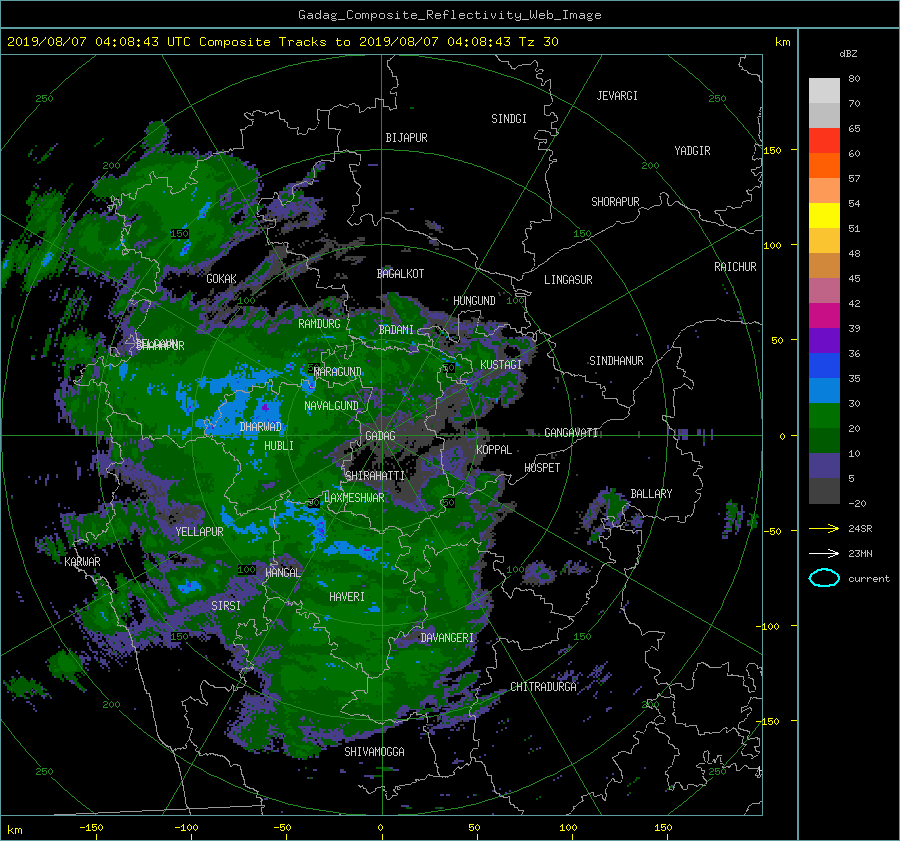Screen dimensions: 900x841
Task: Select the CHITRADURGA label
Action: click(544, 687)
